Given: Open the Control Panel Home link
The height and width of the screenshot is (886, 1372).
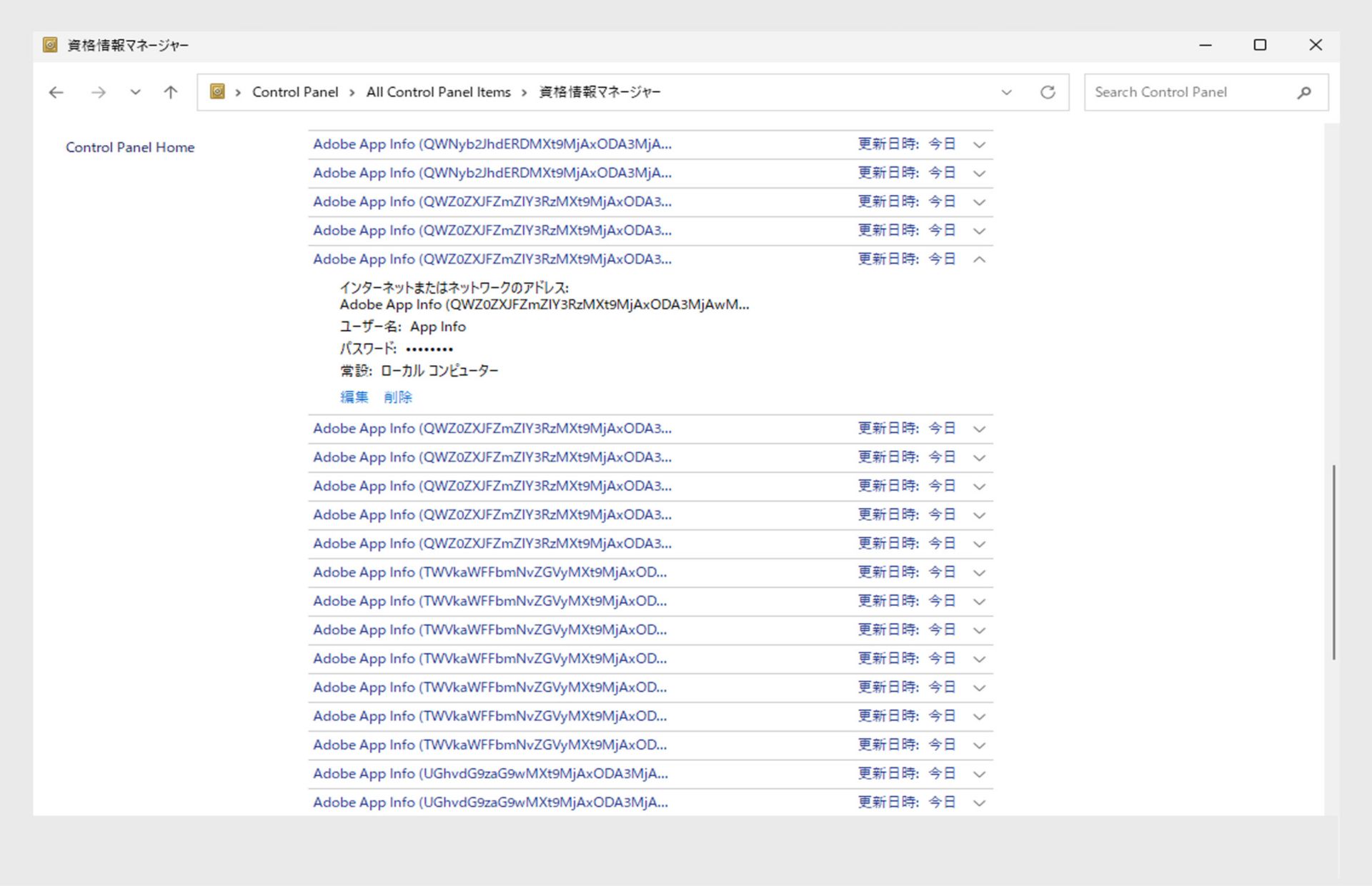Looking at the screenshot, I should pyautogui.click(x=130, y=147).
